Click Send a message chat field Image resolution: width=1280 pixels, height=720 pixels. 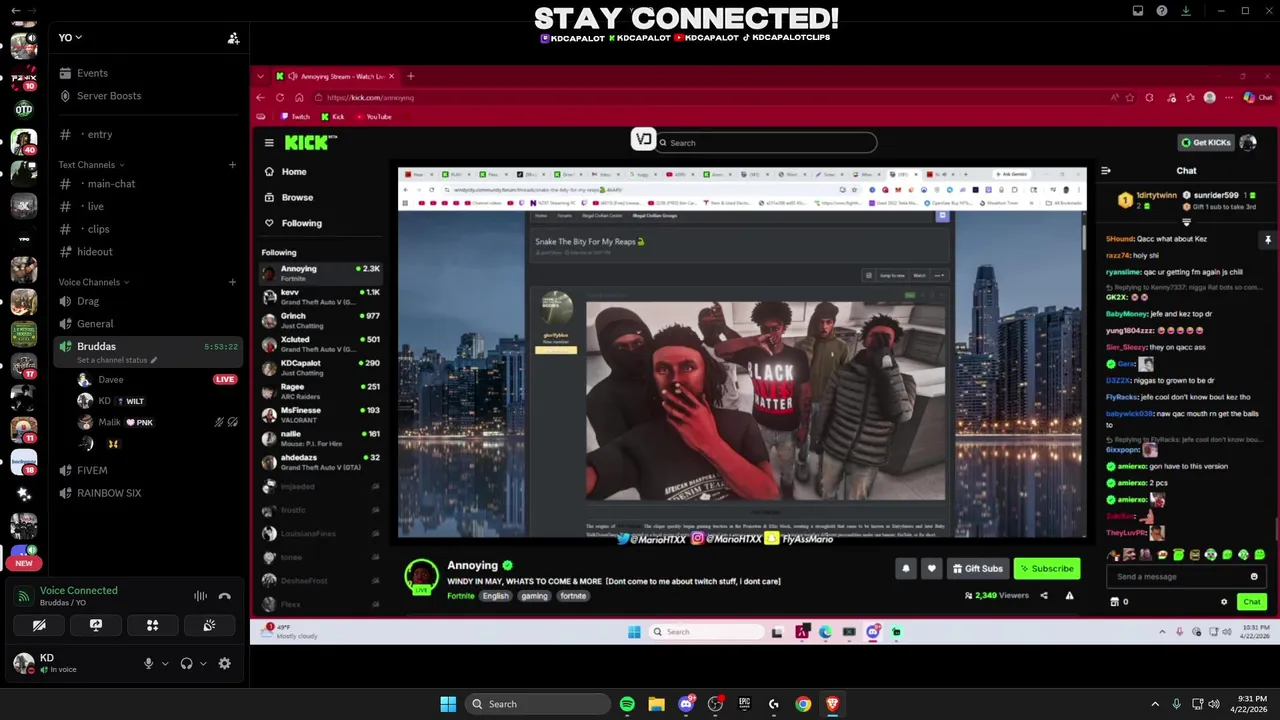[x=1185, y=577]
